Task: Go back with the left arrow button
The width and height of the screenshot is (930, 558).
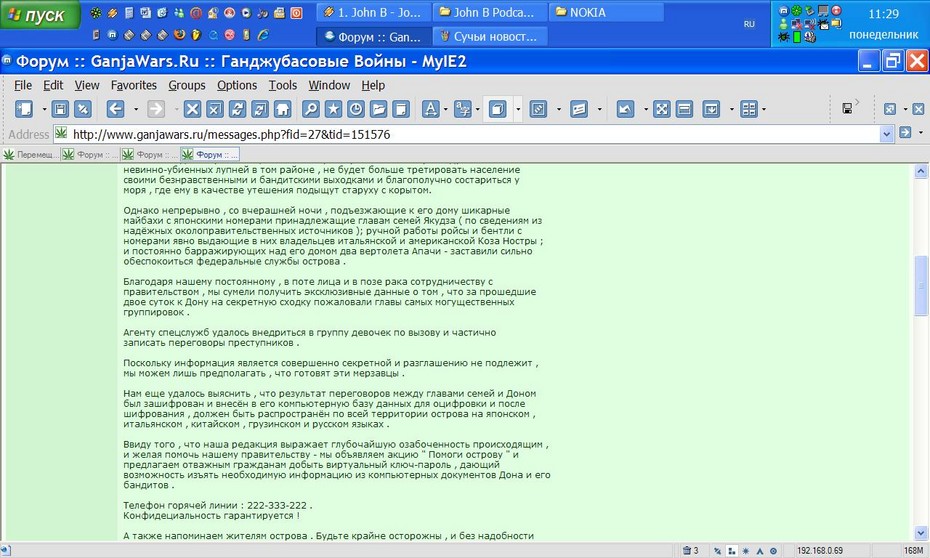Action: coord(116,109)
